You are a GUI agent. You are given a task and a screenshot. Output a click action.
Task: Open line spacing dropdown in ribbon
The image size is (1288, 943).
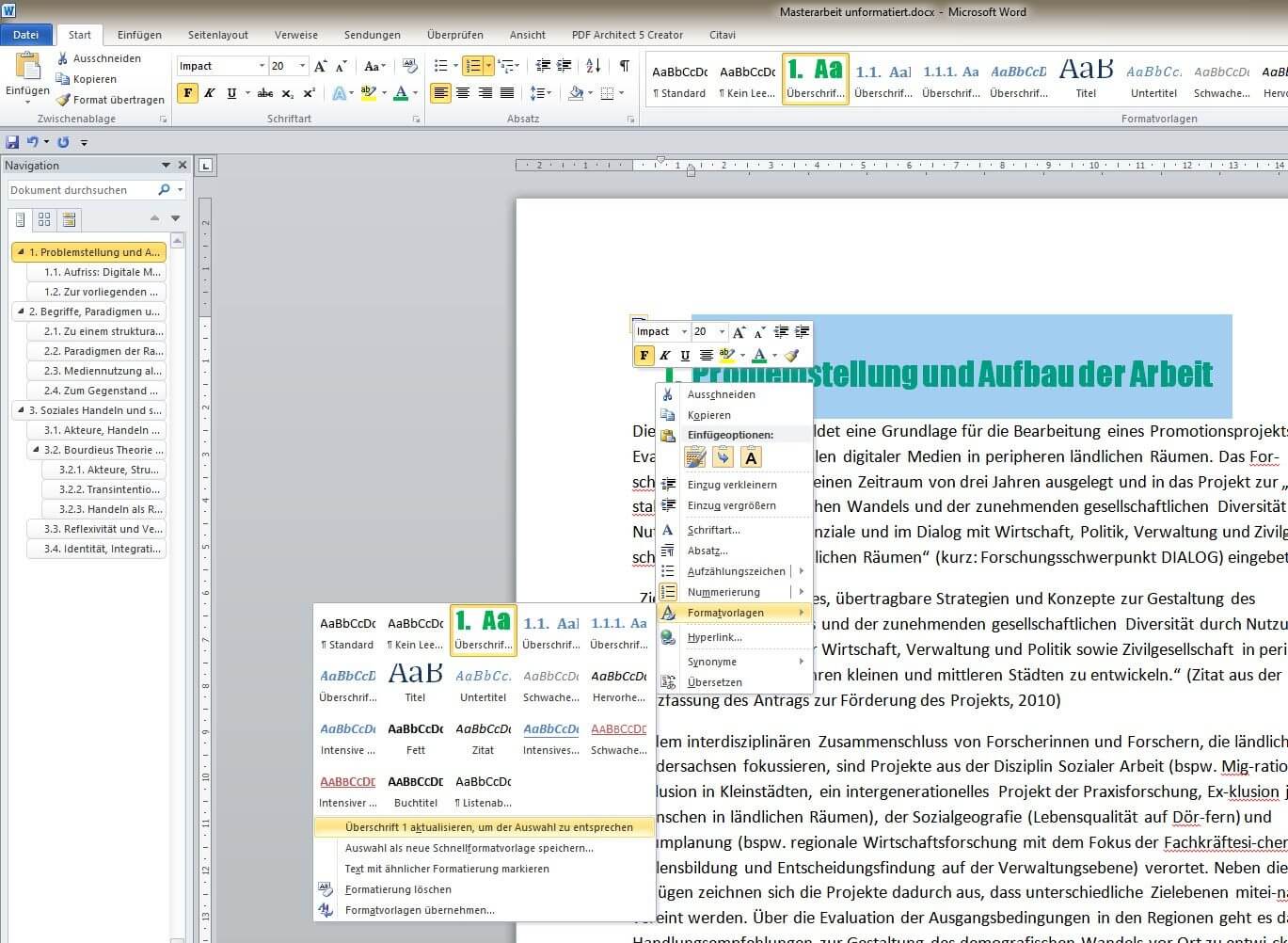click(x=541, y=93)
